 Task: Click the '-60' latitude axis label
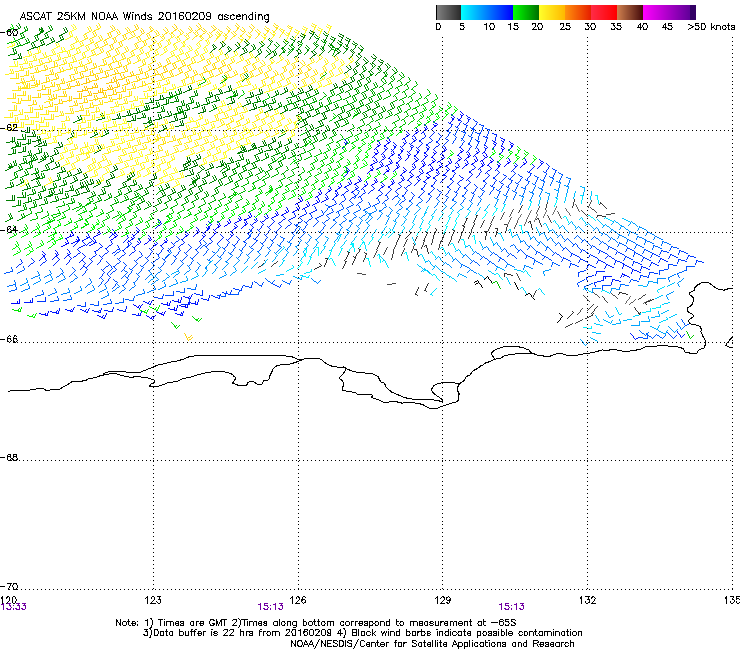click(x=9, y=33)
